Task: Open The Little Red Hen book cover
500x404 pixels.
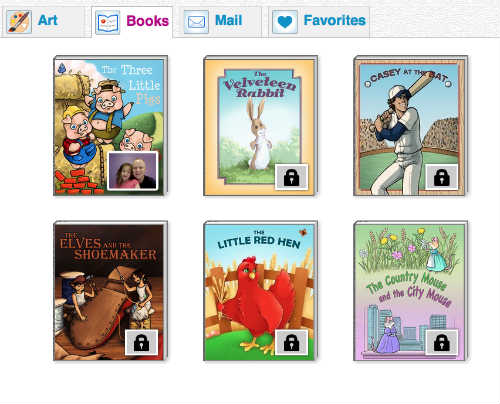Action: pos(260,291)
